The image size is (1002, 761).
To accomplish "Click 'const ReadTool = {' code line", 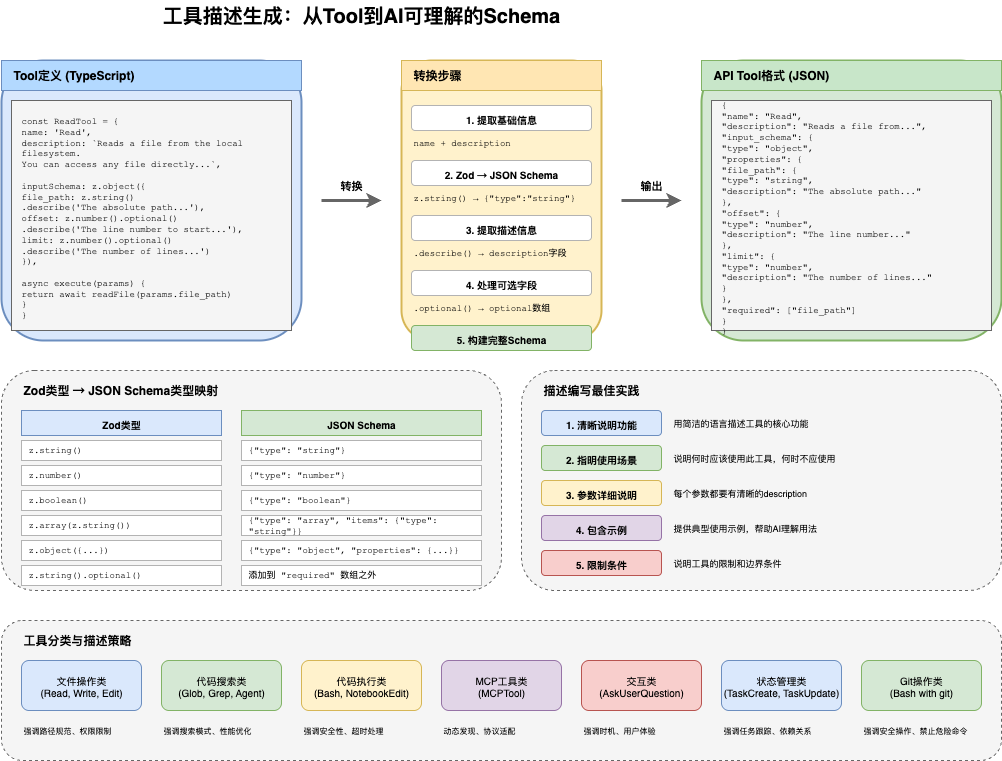I will (70, 121).
